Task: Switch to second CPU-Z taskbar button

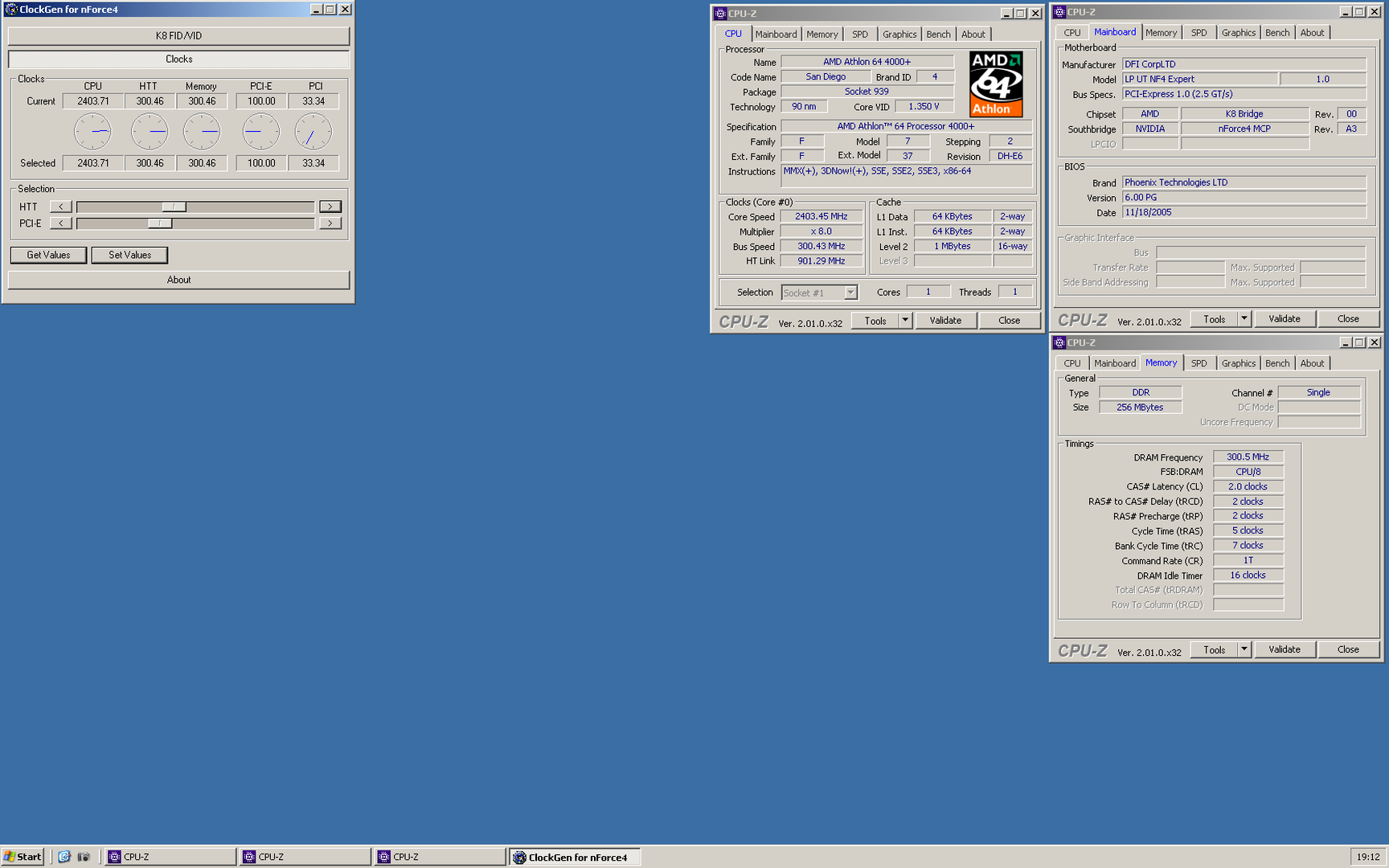Action: click(x=305, y=857)
